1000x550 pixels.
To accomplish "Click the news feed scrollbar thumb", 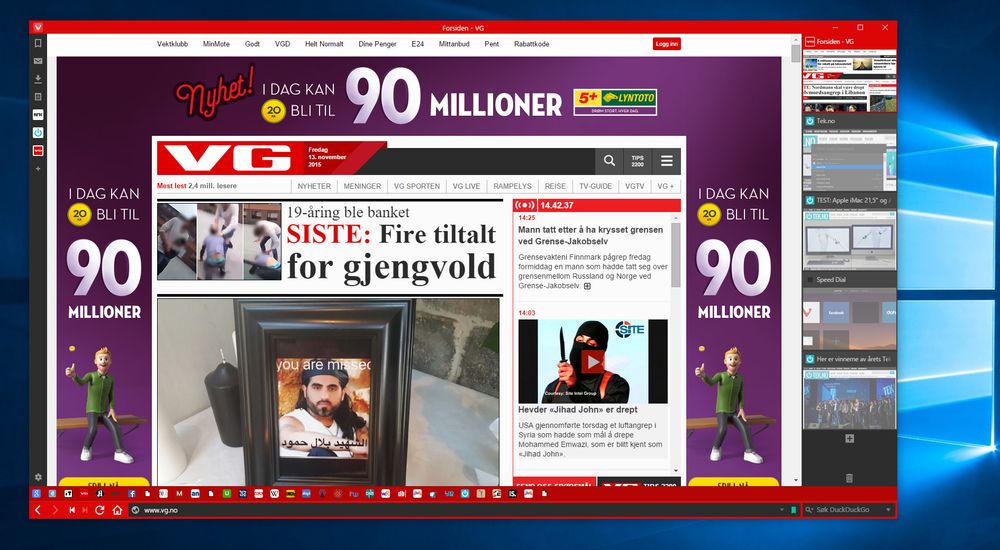I will point(676,255).
